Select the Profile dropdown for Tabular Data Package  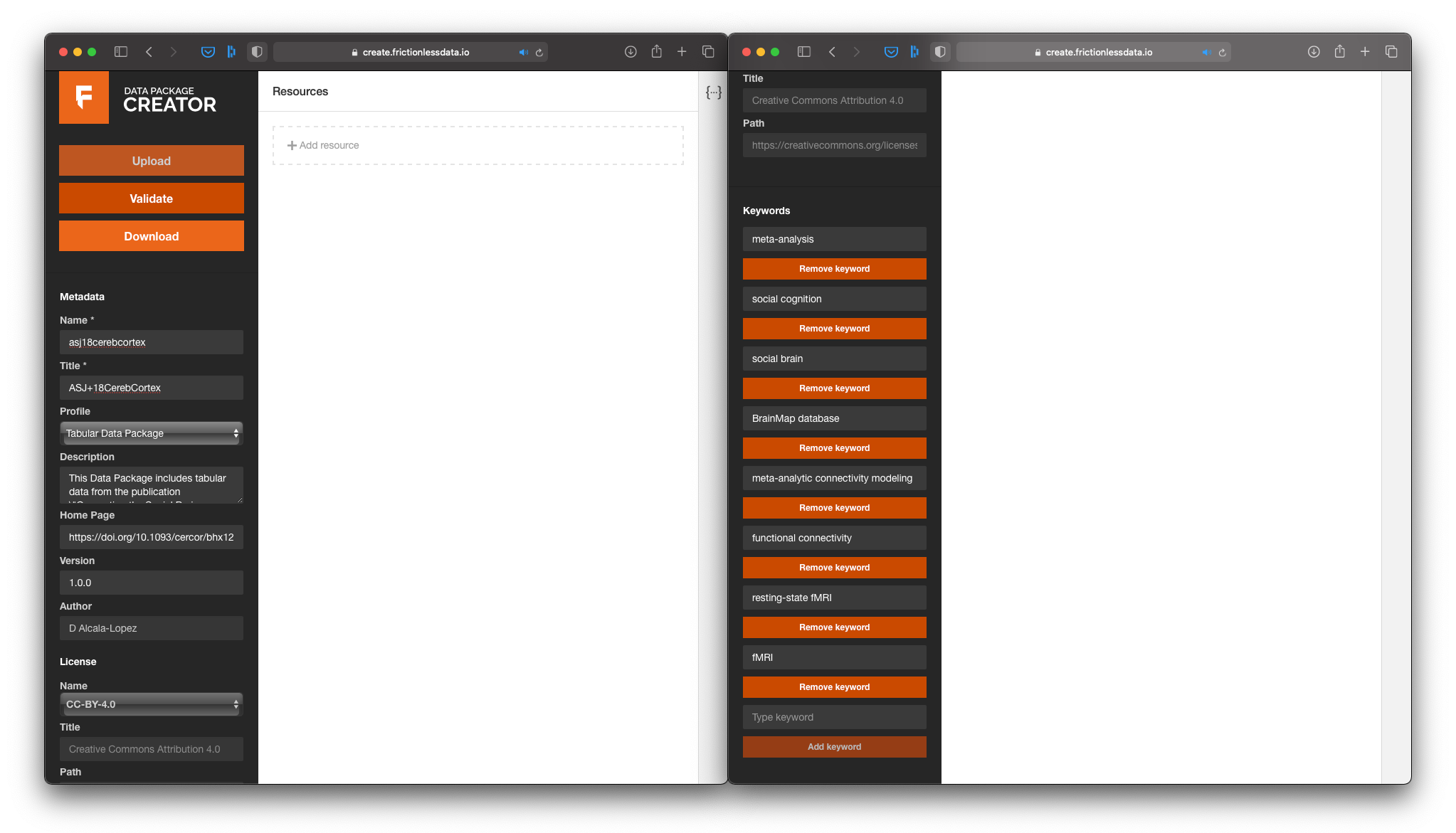click(151, 433)
